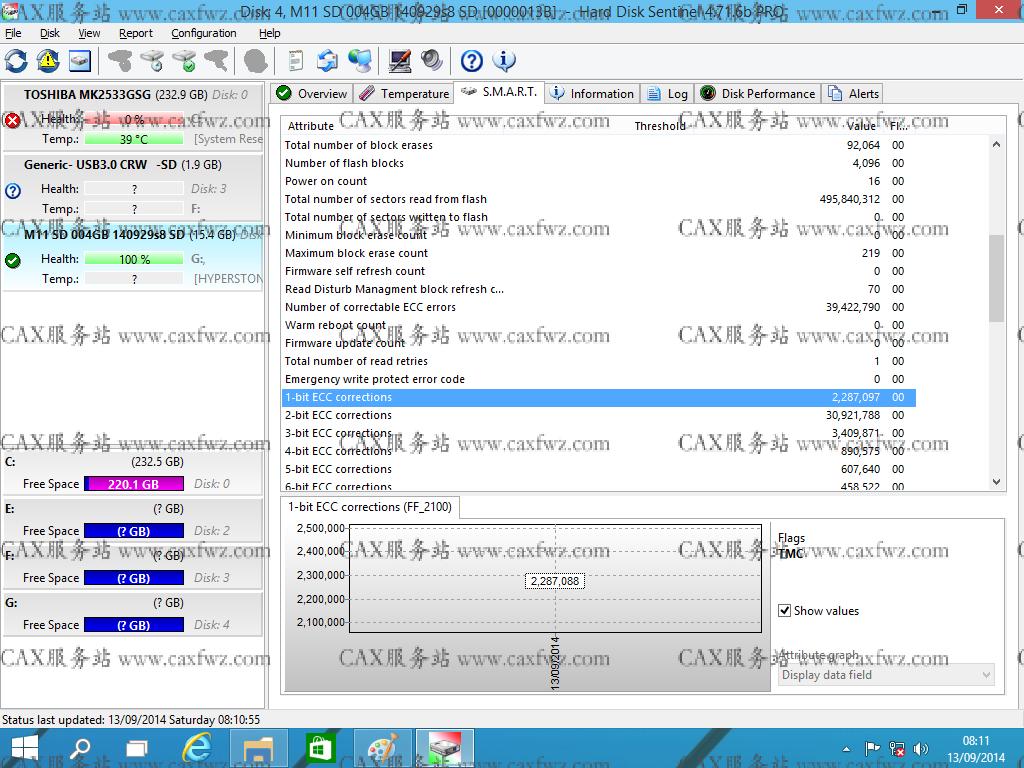Image resolution: width=1024 pixels, height=768 pixels.
Task: Click the S.M.A.R.T. list scroll down arrow
Action: click(996, 481)
